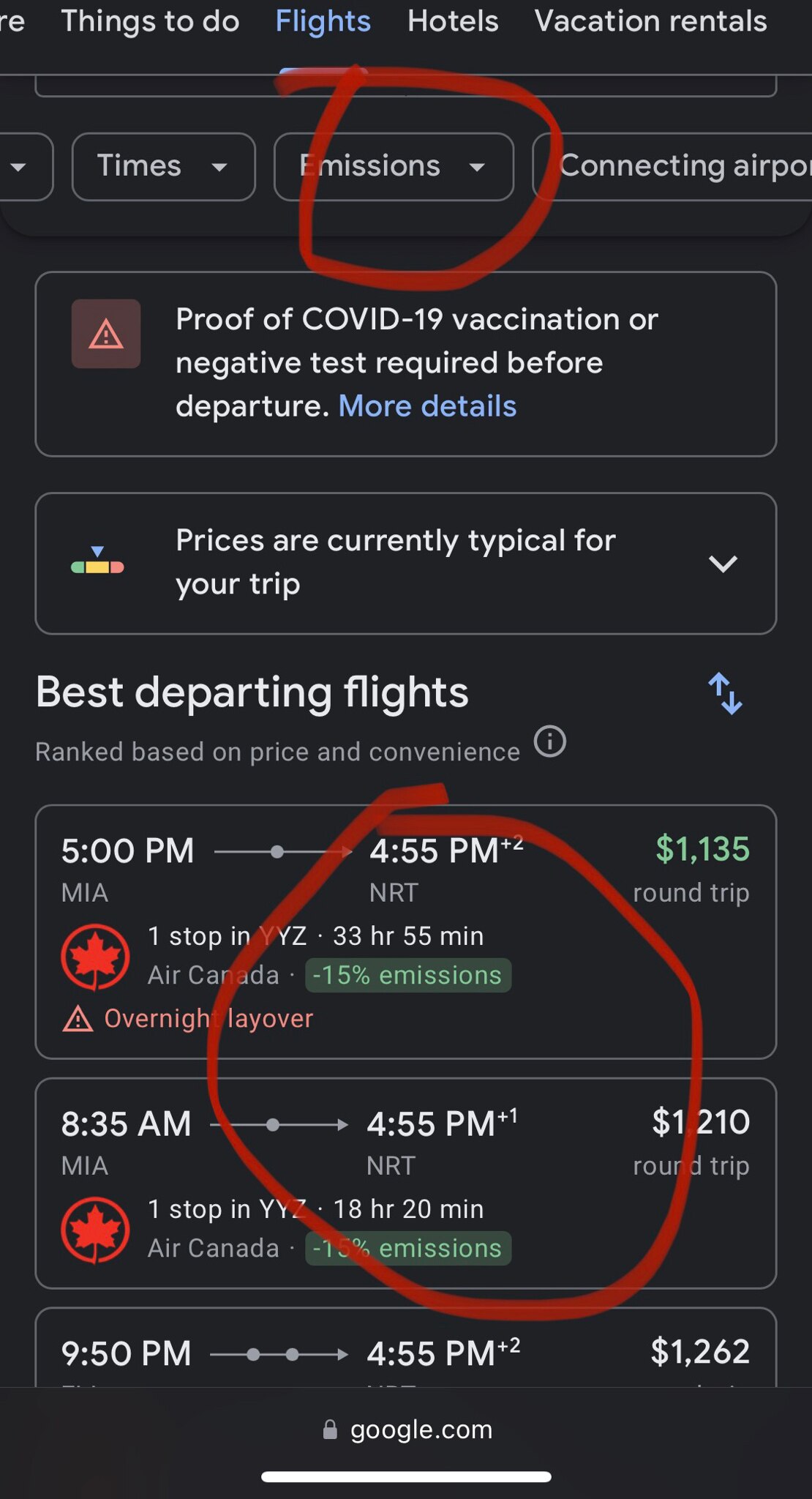Screen dimensions: 812x1499
Task: Tap the COVID-19 warning triangle icon
Action: [x=106, y=334]
